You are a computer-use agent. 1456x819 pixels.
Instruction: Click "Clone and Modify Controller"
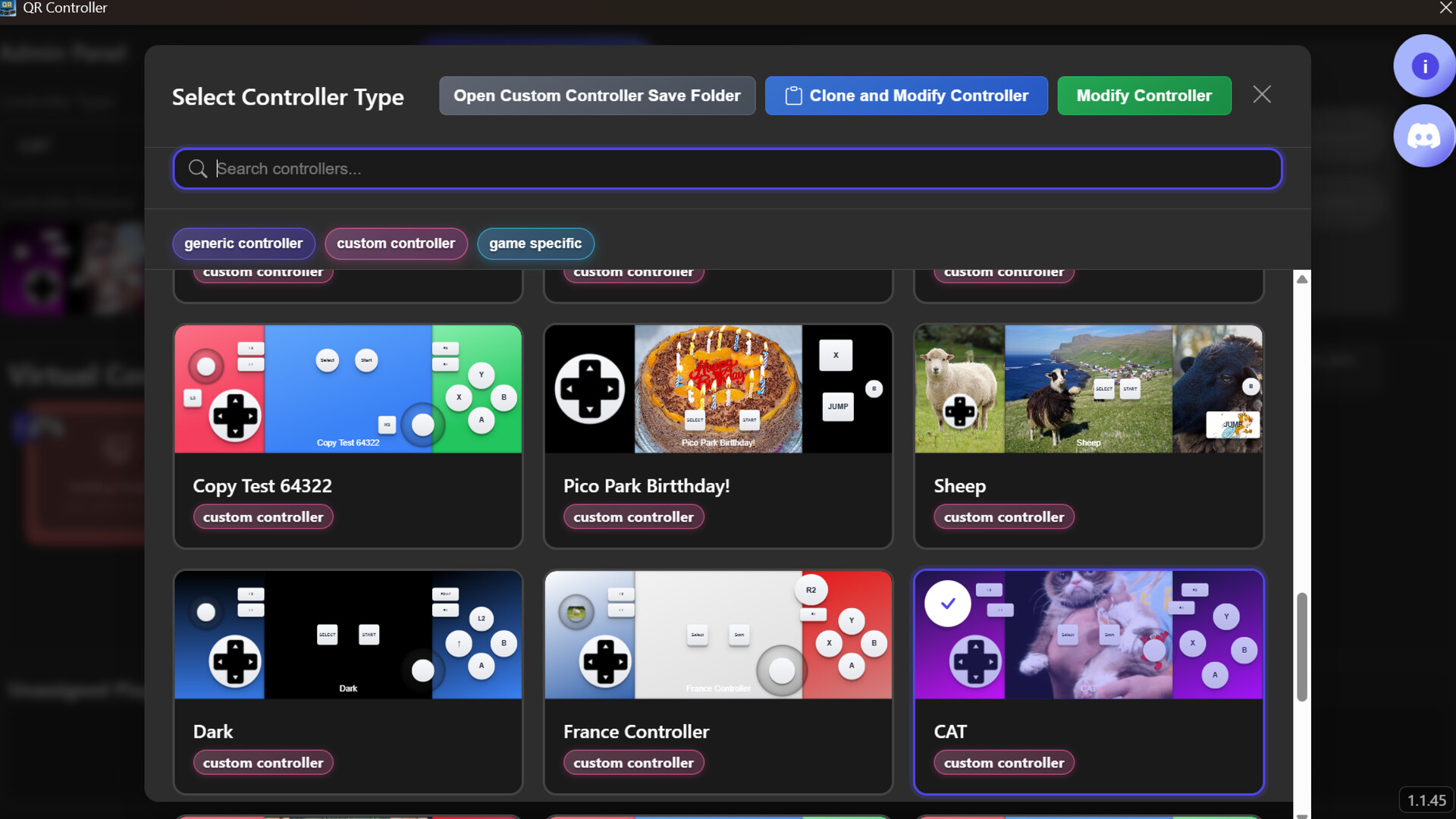(906, 96)
